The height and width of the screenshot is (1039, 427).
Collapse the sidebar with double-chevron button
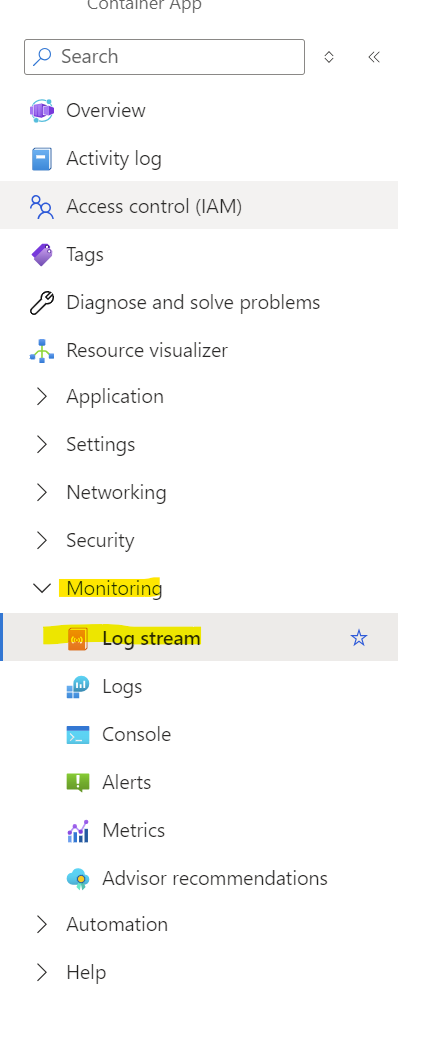point(374,57)
